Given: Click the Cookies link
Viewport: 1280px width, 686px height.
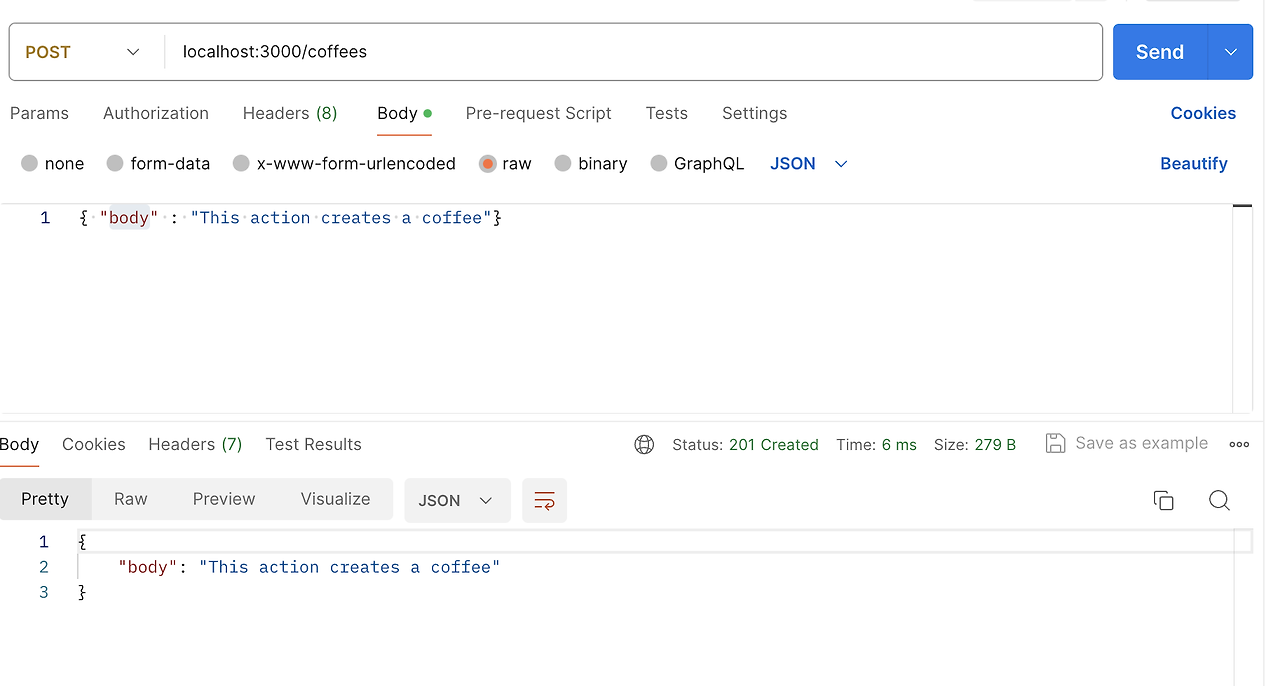Looking at the screenshot, I should click(x=1203, y=113).
